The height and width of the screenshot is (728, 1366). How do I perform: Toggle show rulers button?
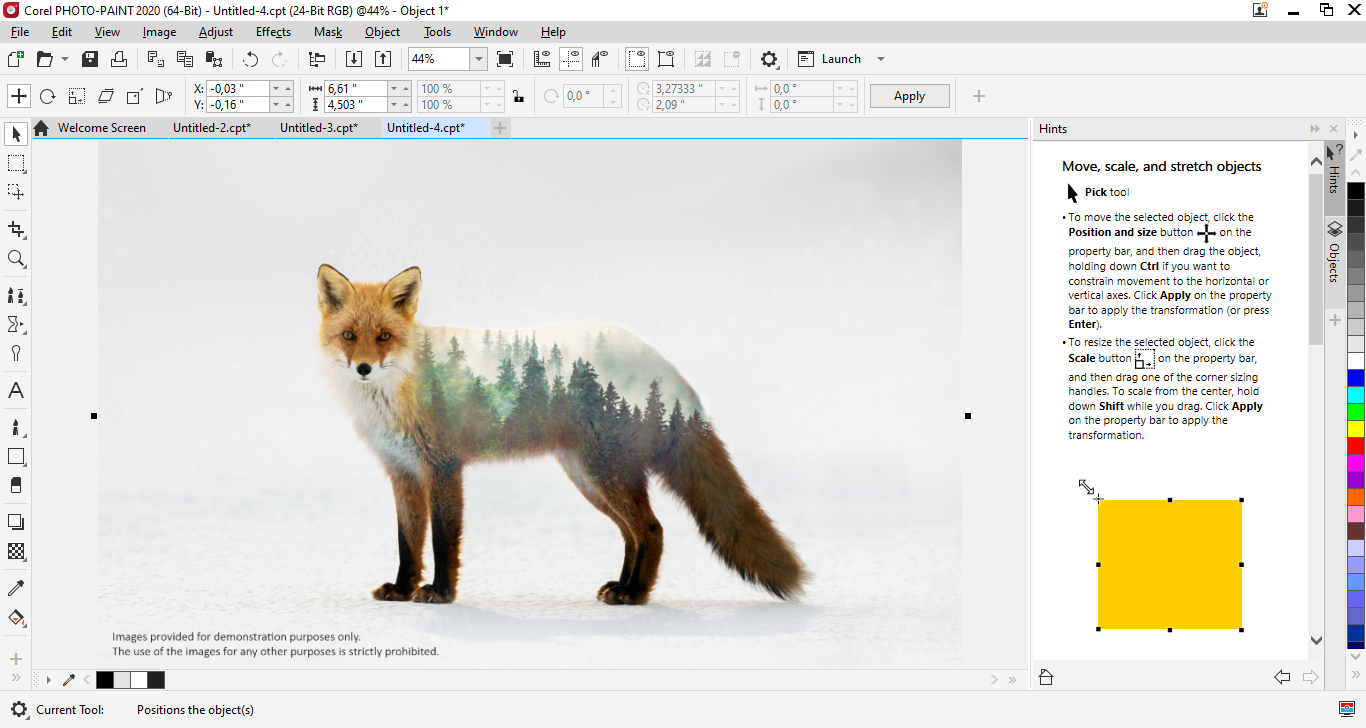tap(543, 59)
